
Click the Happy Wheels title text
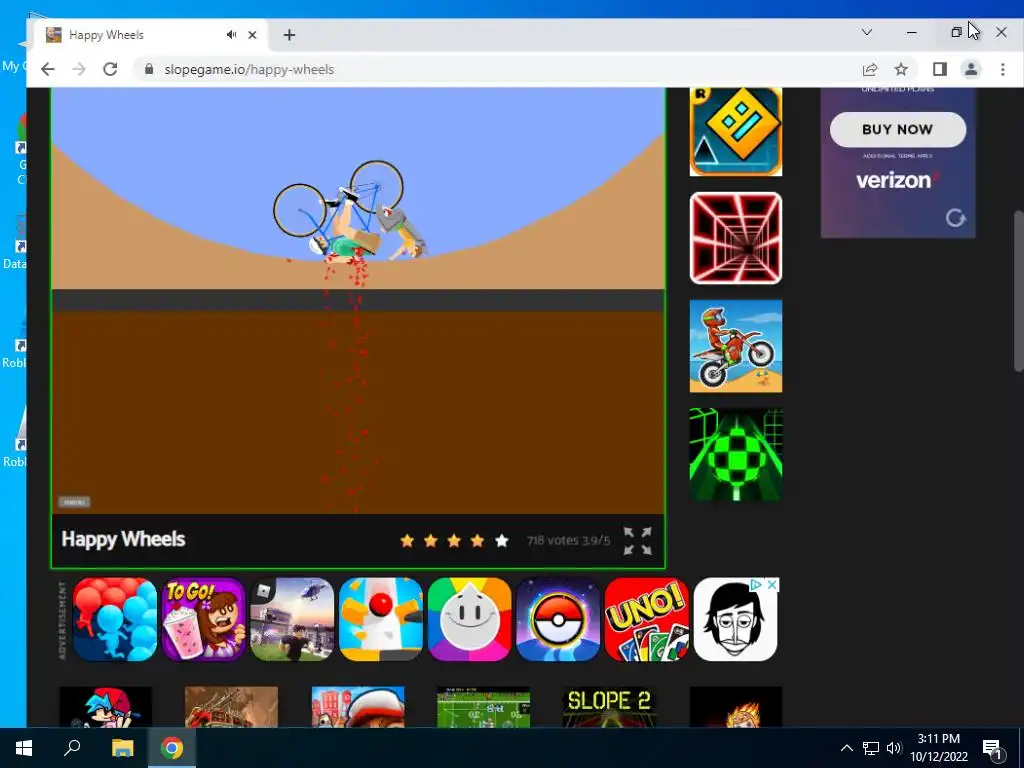point(123,539)
